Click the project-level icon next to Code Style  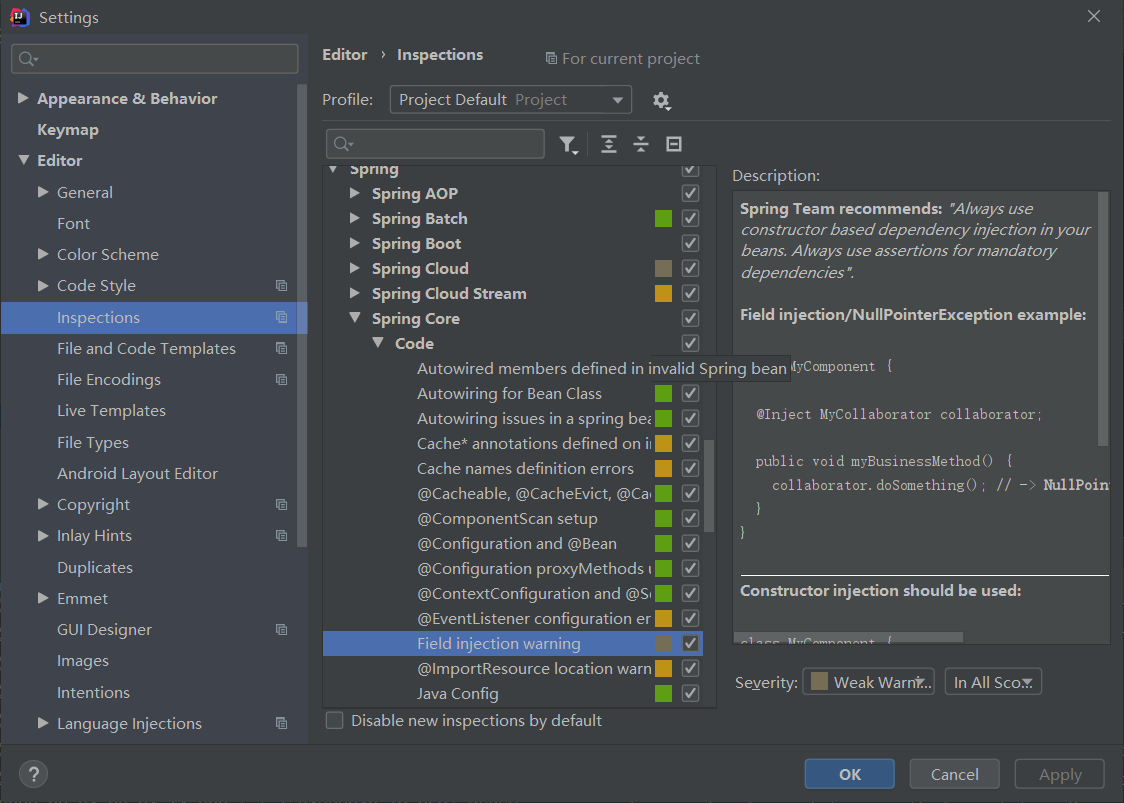tap(282, 285)
